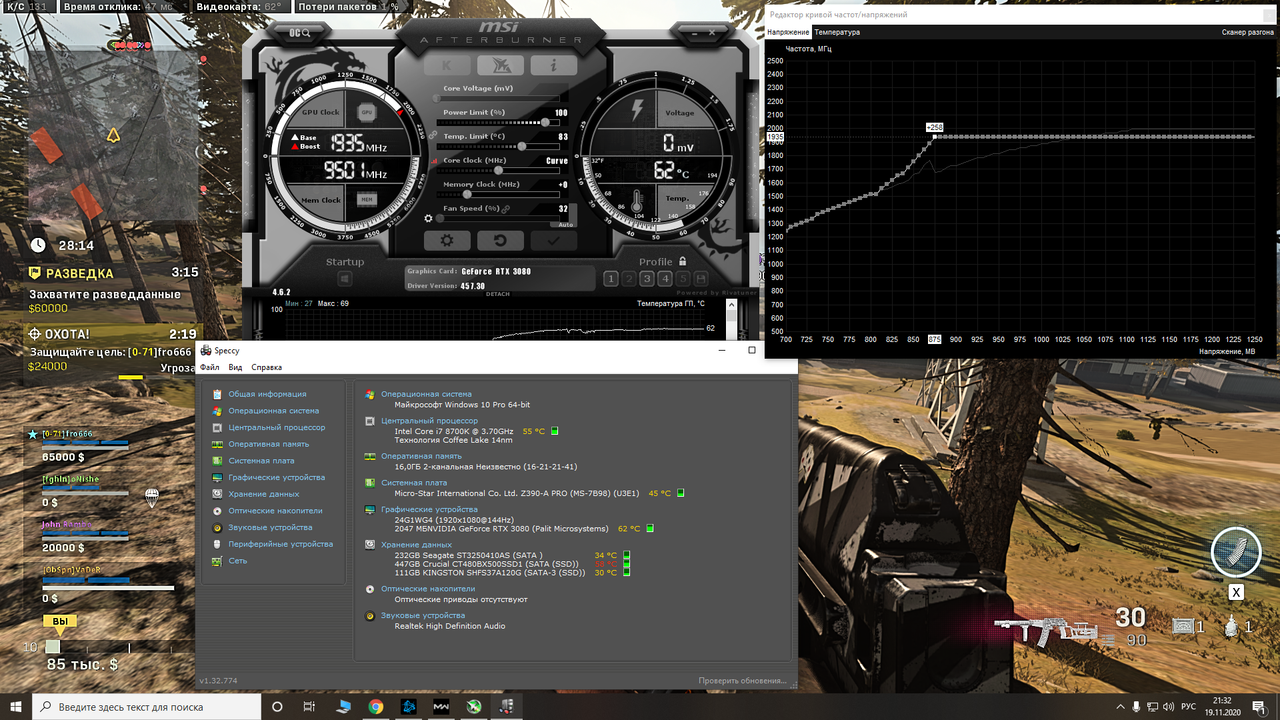Viewport: 1280px width, 720px height.
Task: Click the save profile floppy icon
Action: point(700,279)
